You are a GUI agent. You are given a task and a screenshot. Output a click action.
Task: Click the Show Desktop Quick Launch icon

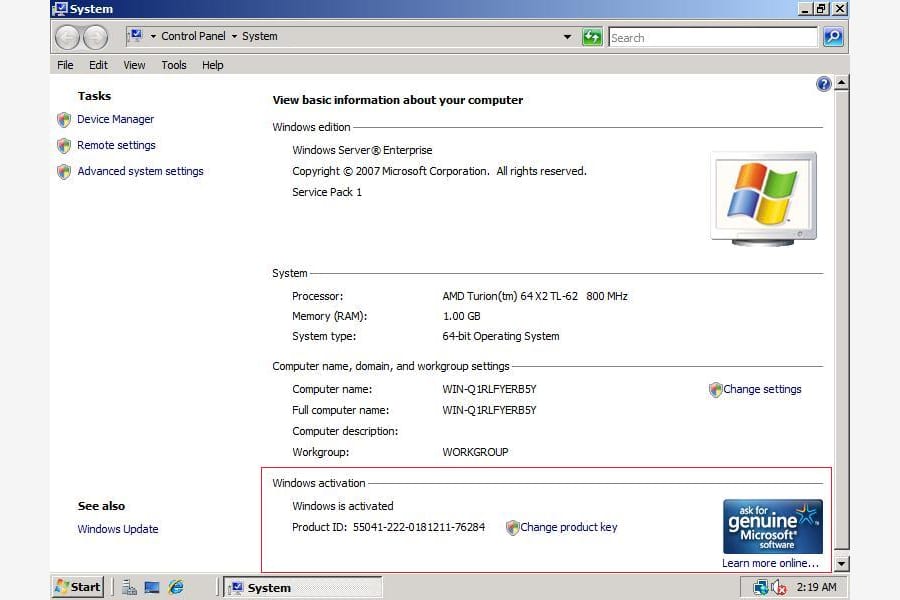click(152, 587)
